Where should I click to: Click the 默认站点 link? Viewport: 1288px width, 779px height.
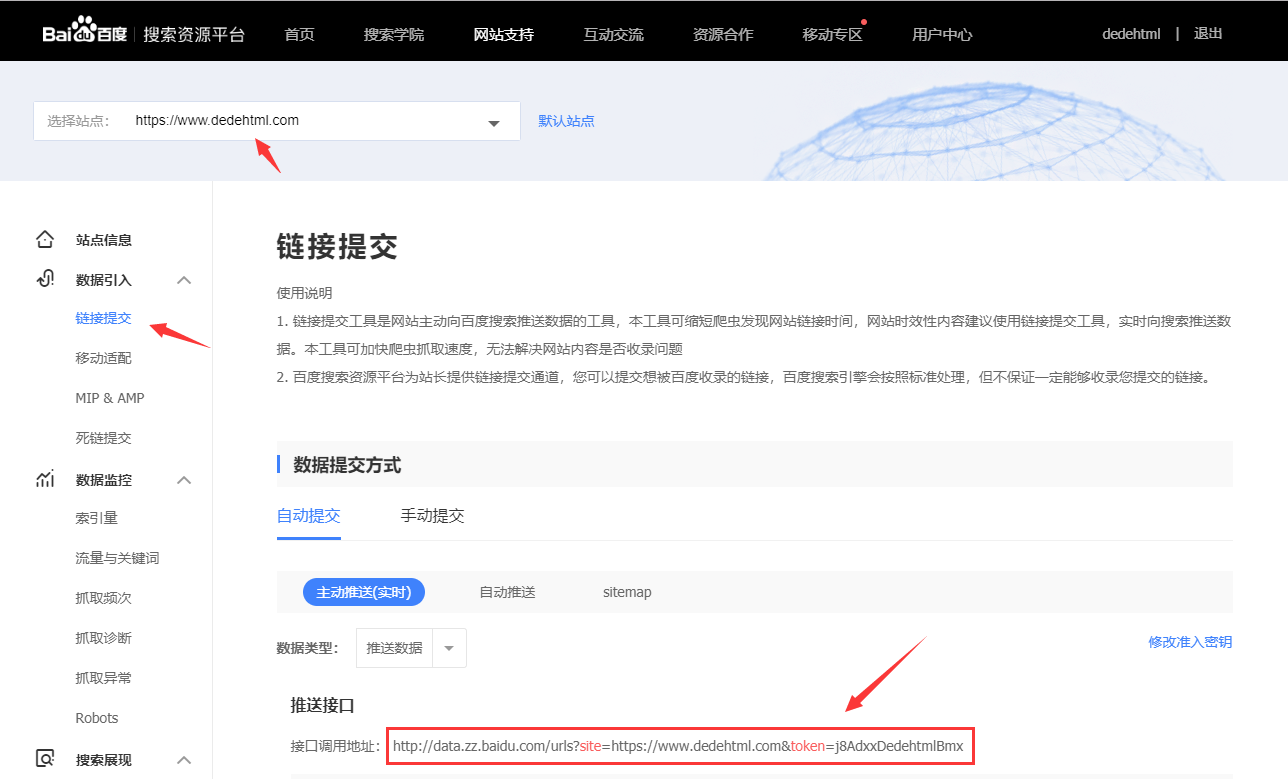pos(566,121)
